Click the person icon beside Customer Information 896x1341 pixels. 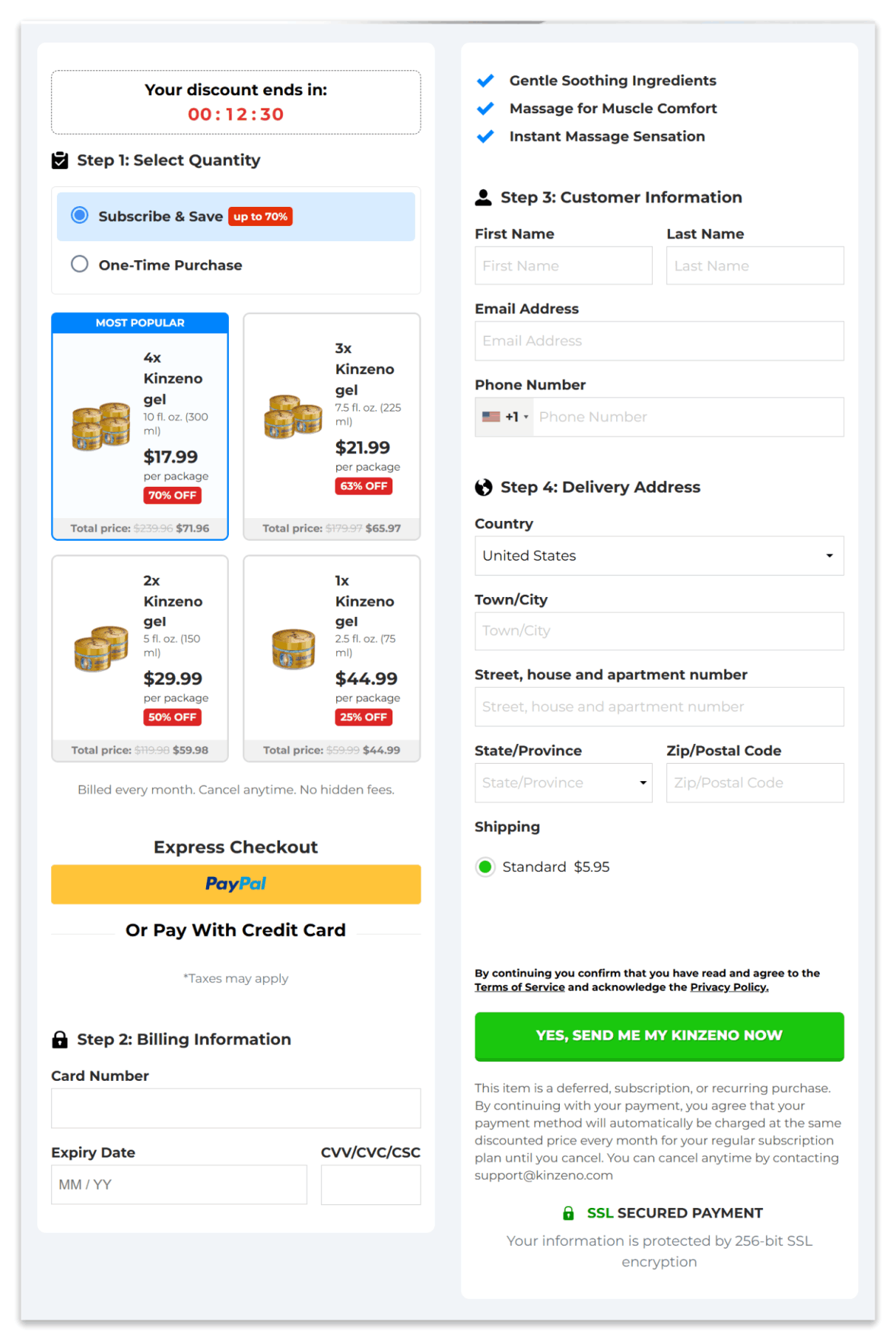click(483, 198)
